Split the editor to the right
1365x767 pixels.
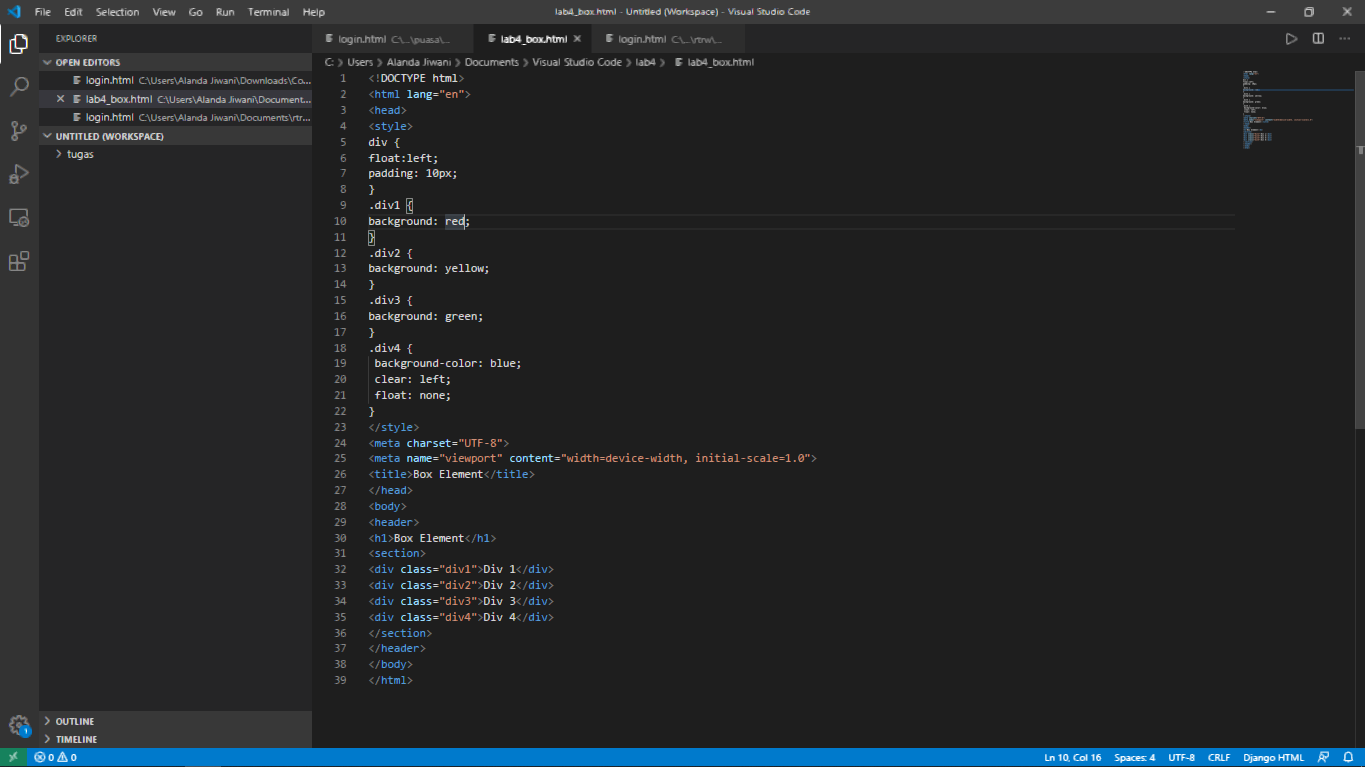pyautogui.click(x=1318, y=39)
